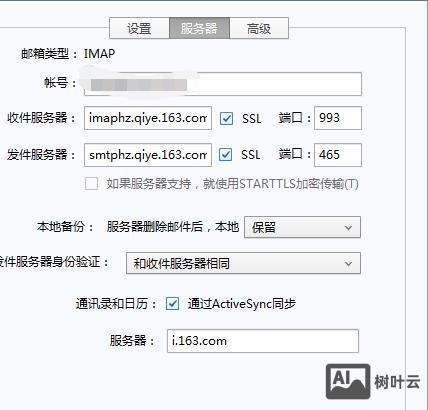Open the 高级 tab
The height and width of the screenshot is (410, 428).
tap(259, 28)
